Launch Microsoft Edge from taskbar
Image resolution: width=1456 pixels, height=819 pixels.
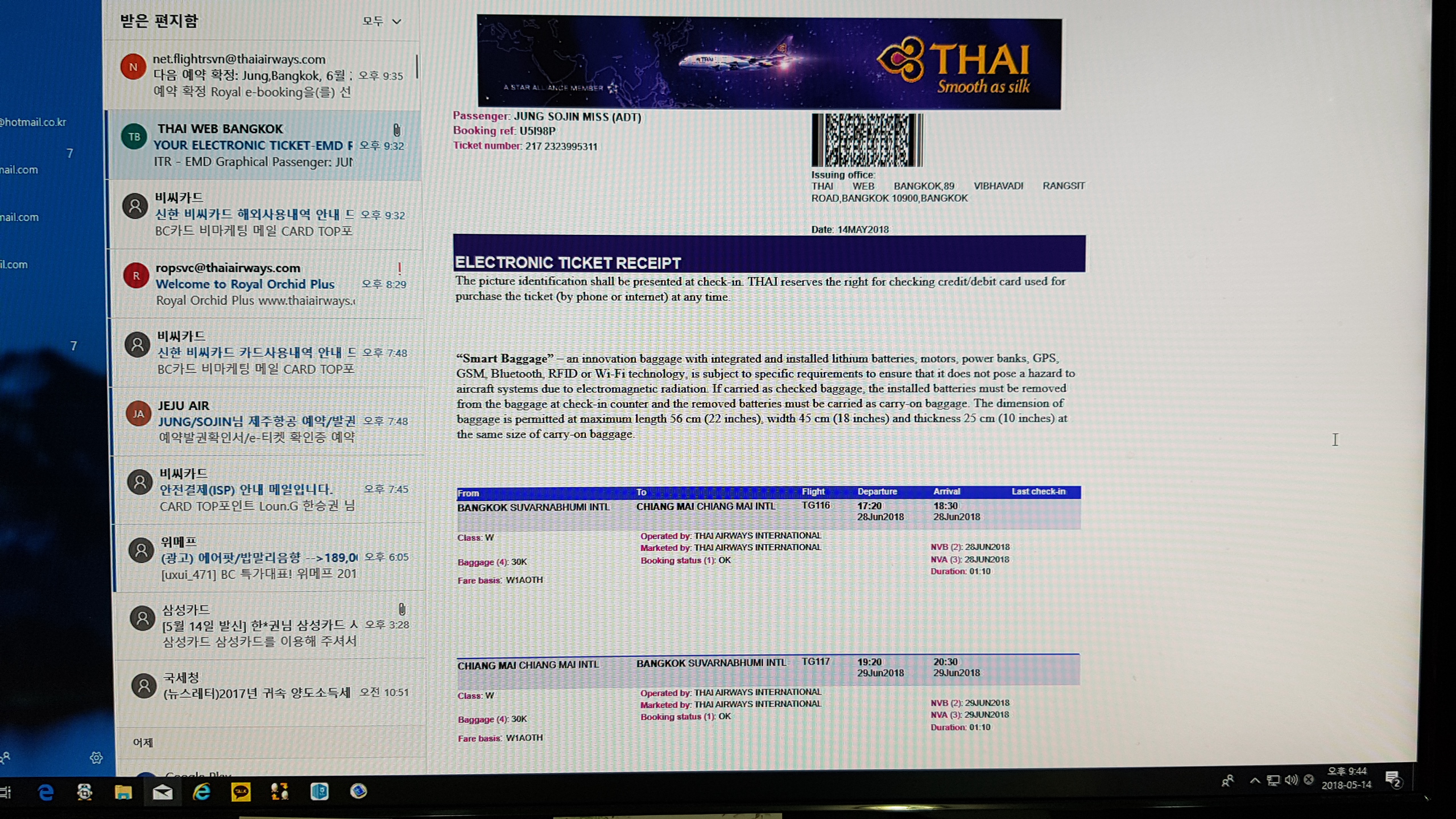[45, 792]
